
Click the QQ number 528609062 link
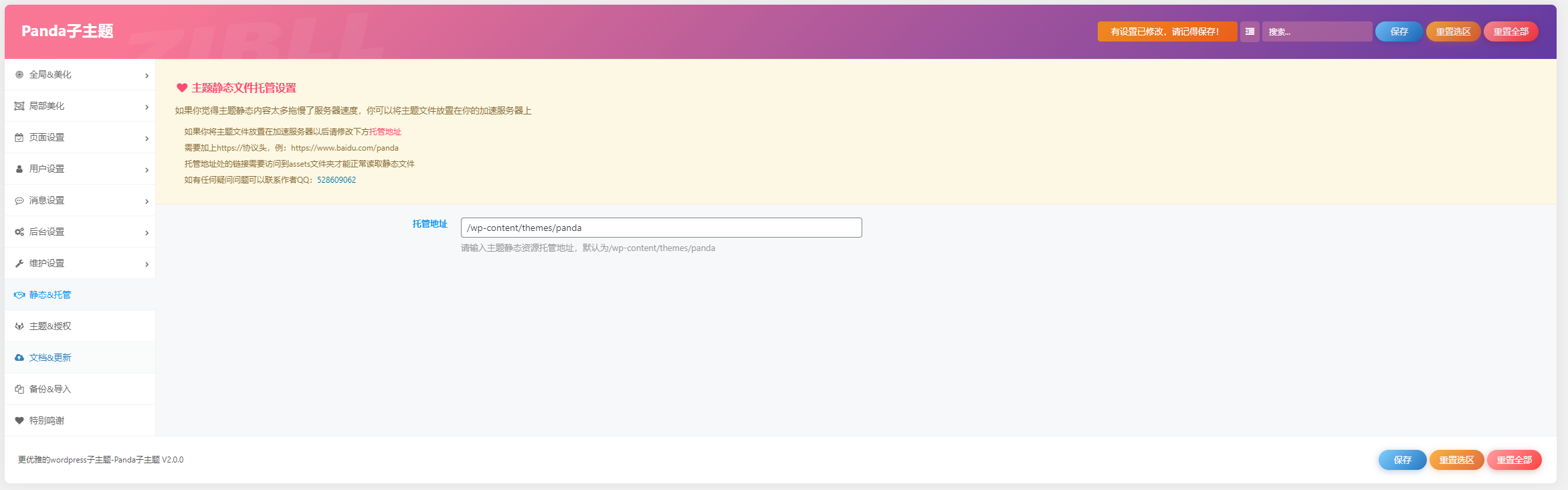click(336, 180)
